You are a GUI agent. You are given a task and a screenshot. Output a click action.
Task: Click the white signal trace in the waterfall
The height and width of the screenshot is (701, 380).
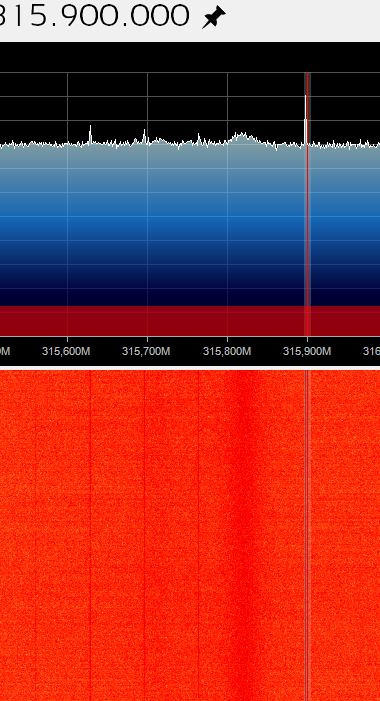[307, 535]
